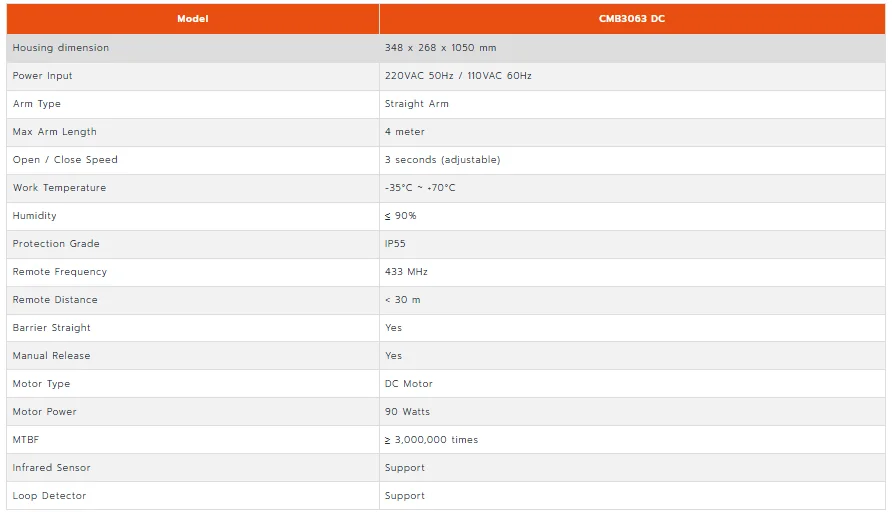Click Support in the Loop Detector row
This screenshot has width=892, height=517.
pyautogui.click(x=404, y=496)
